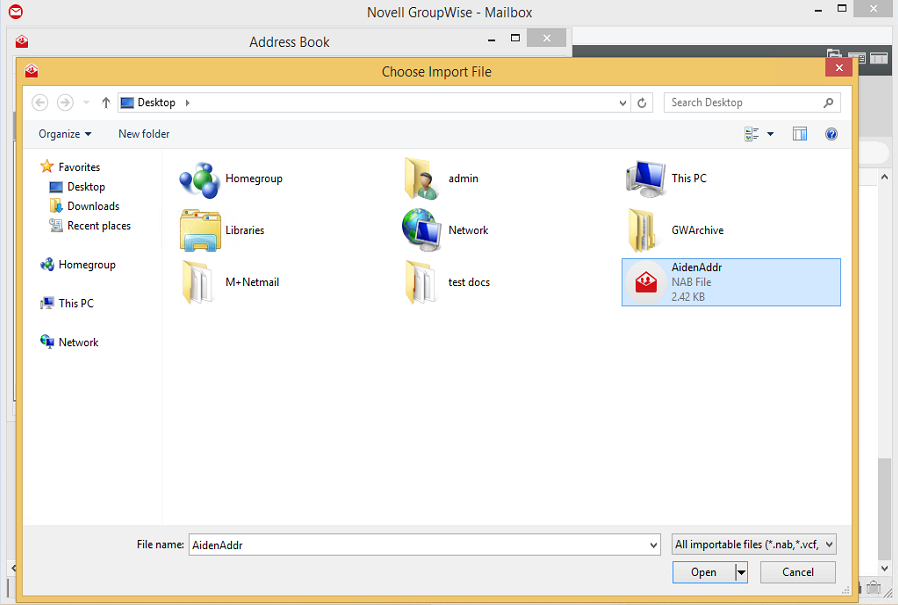Viewport: 898px width, 605px height.
Task: Open the file dialog help
Action: (831, 134)
